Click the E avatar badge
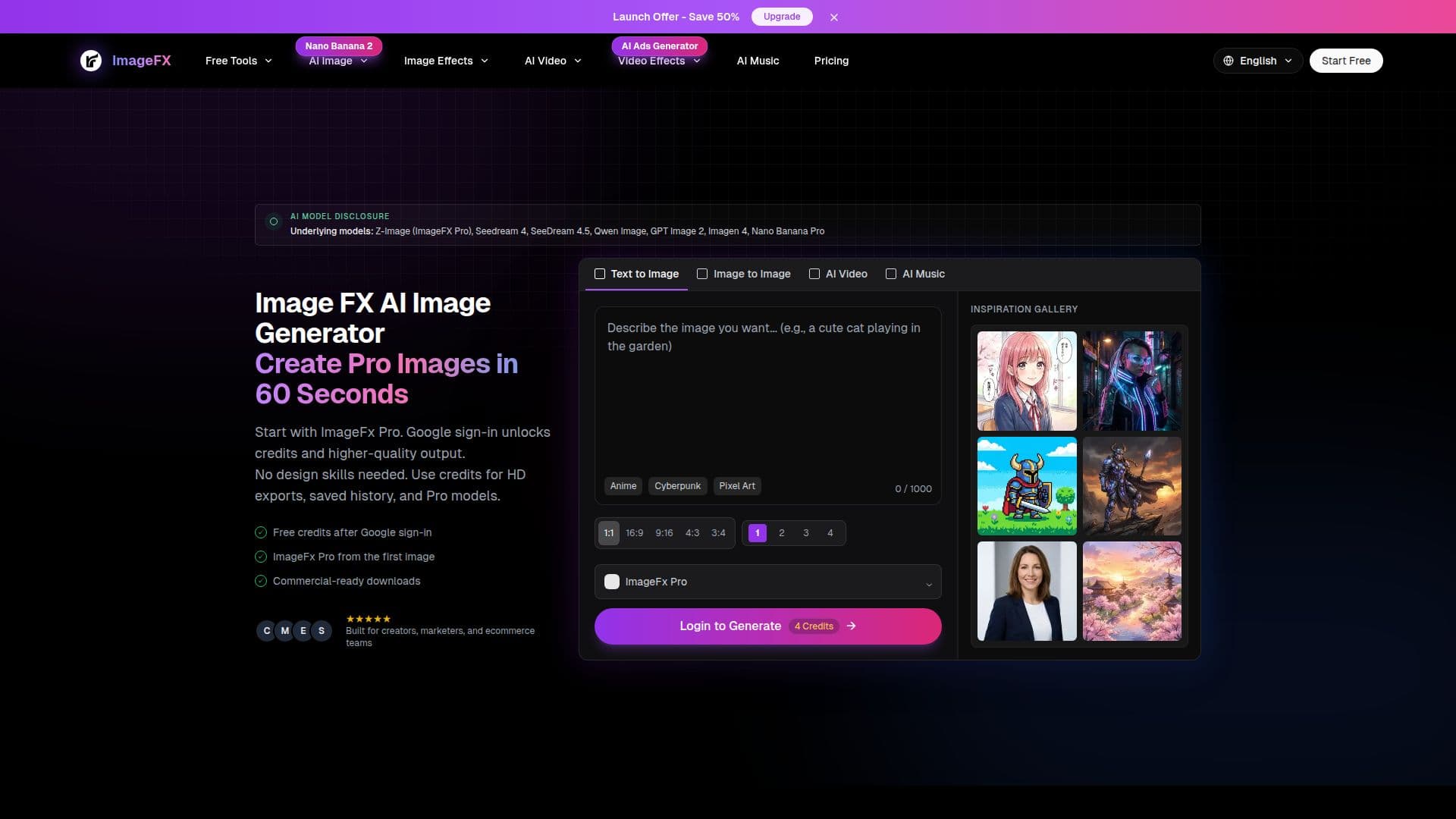 click(303, 631)
